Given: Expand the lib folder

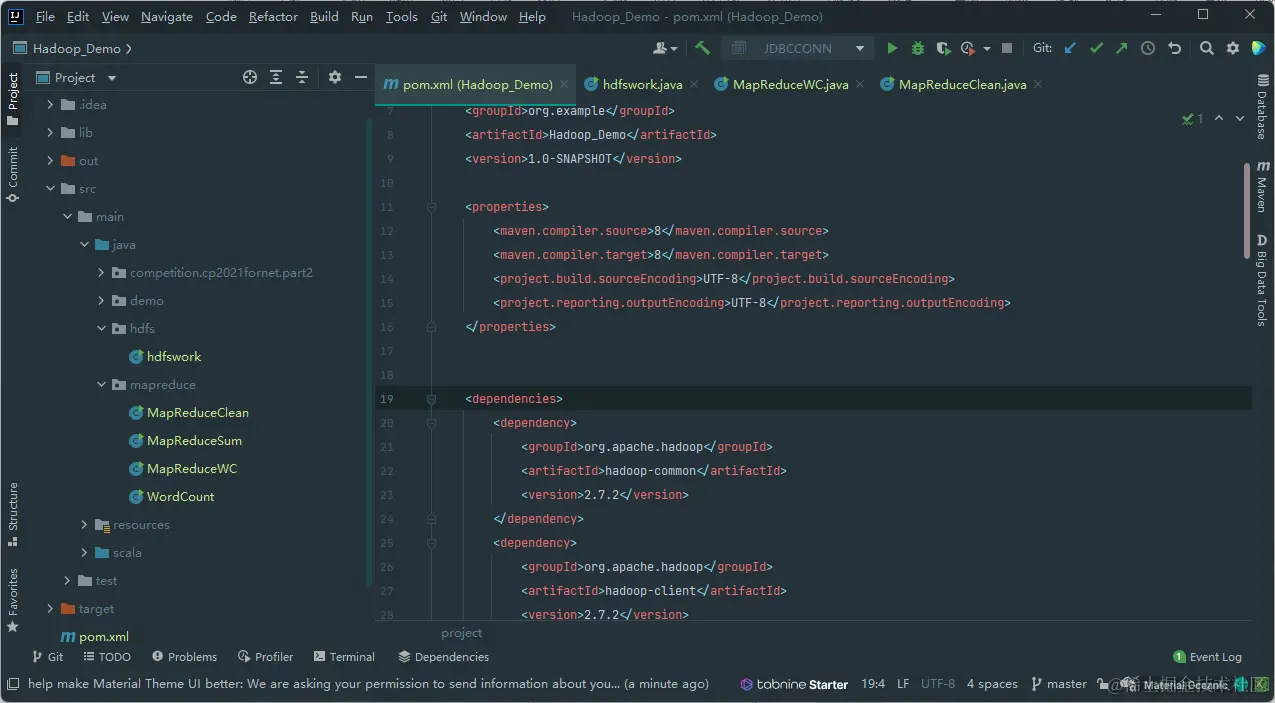Looking at the screenshot, I should coord(50,133).
